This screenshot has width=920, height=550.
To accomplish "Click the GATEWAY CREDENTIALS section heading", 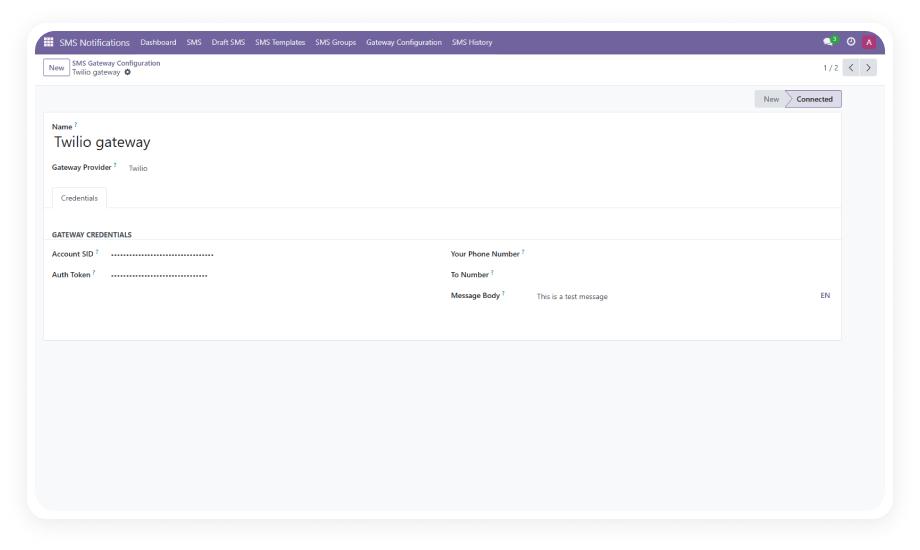I will point(92,235).
